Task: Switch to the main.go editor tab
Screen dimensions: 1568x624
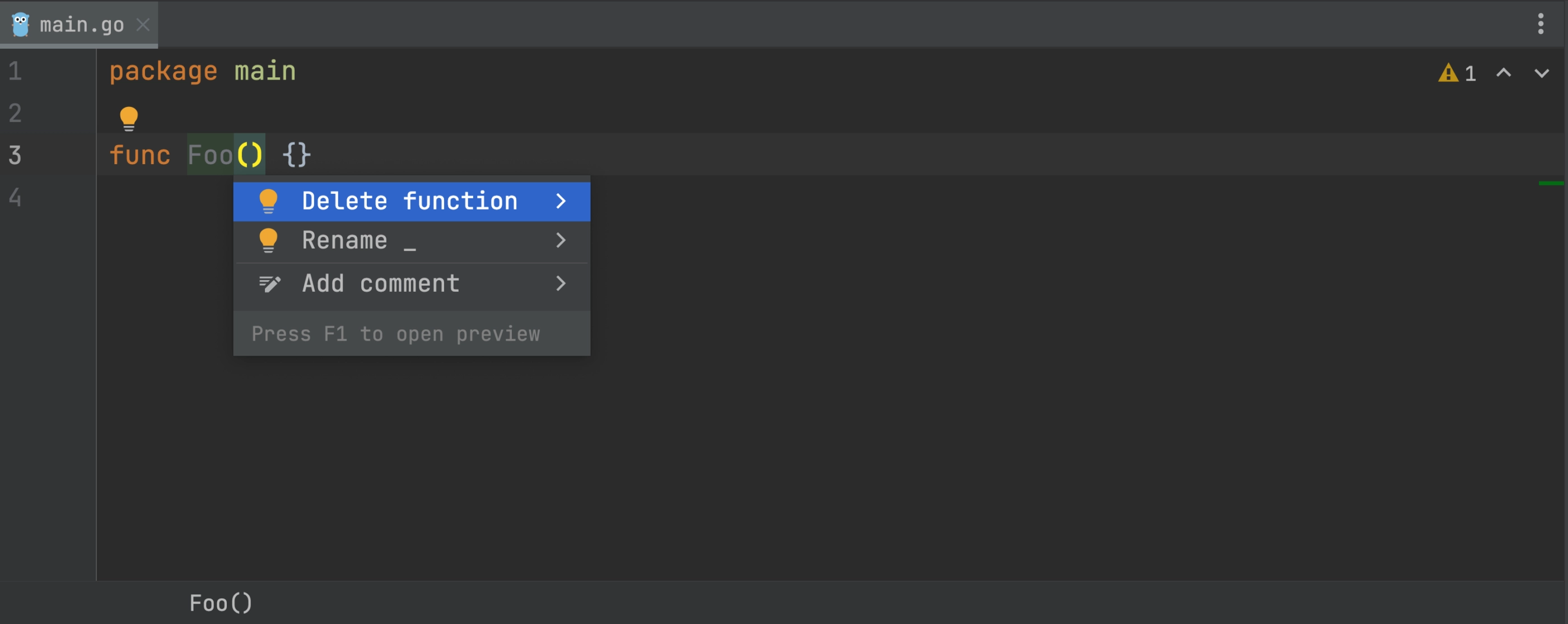Action: [x=82, y=24]
